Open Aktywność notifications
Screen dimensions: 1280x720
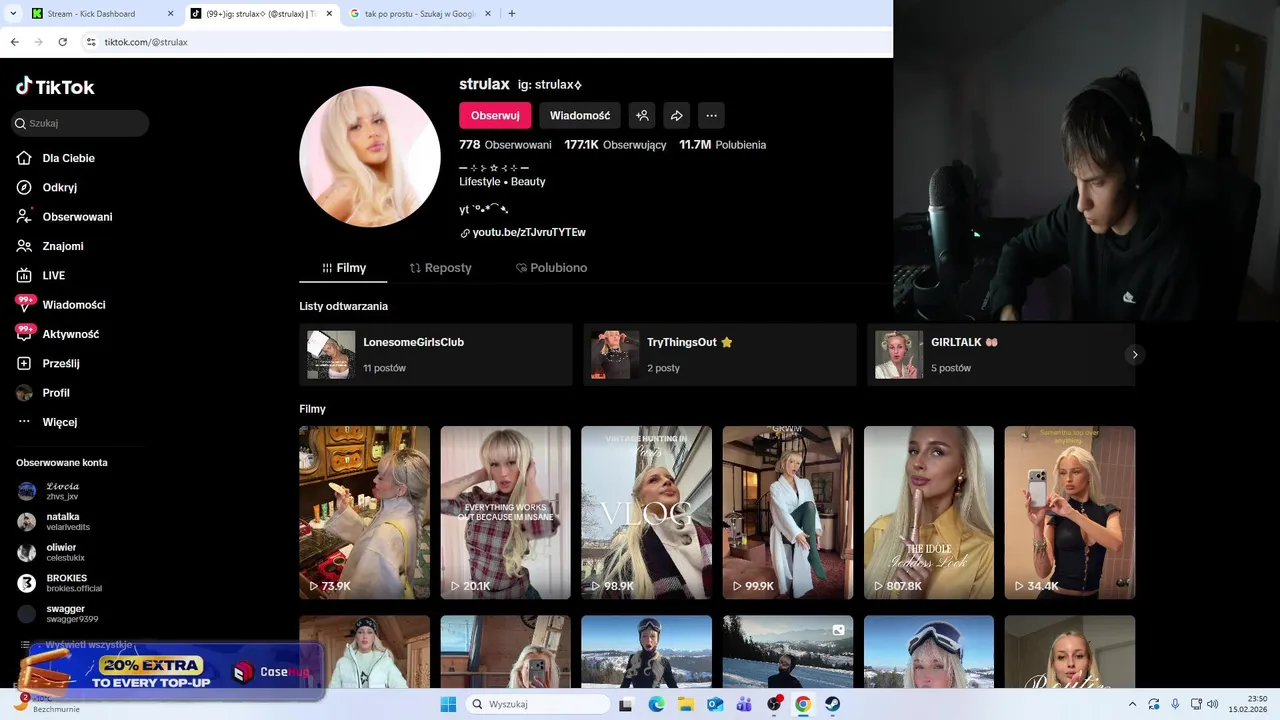(70, 334)
